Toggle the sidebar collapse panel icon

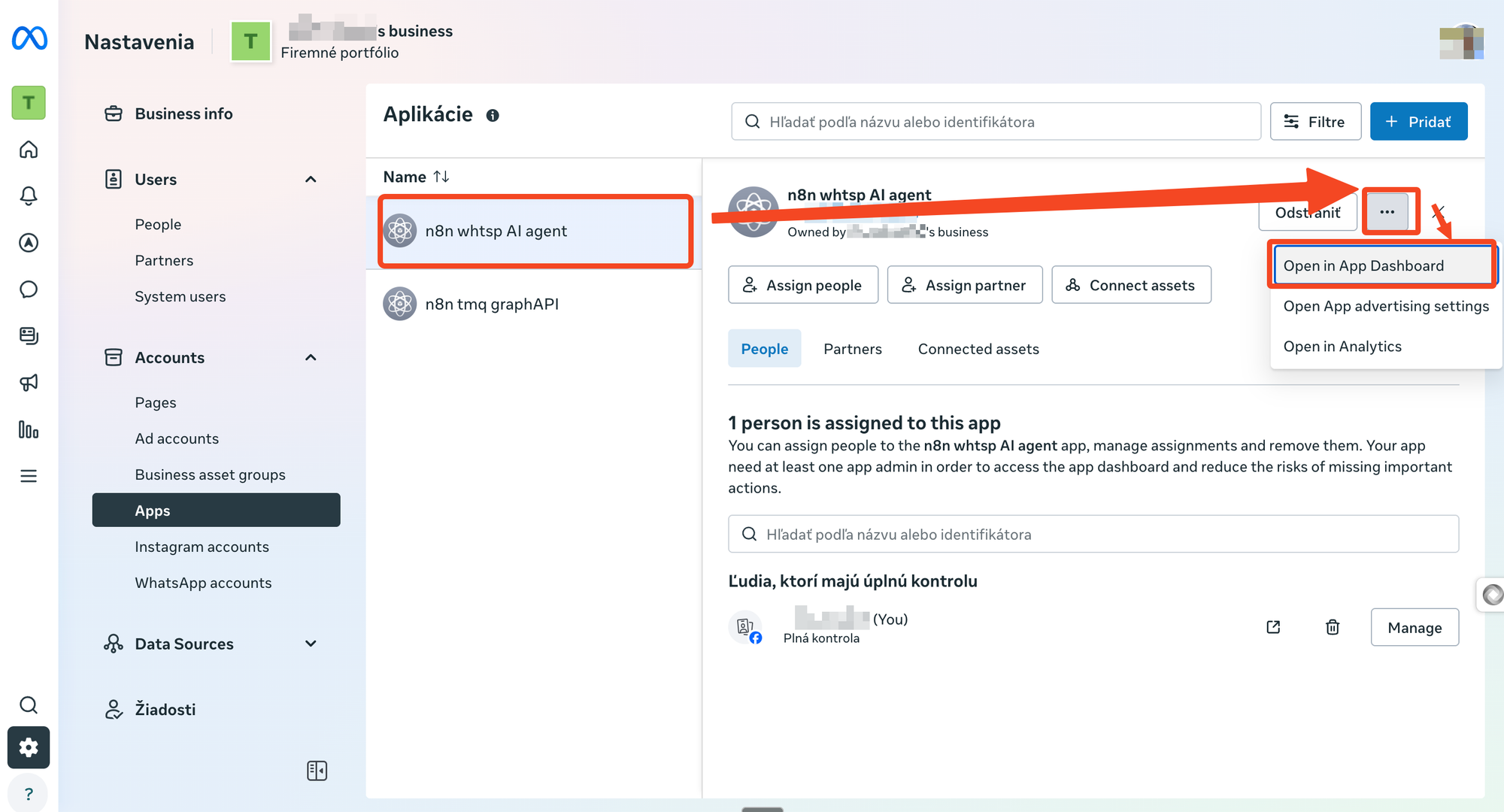coord(317,771)
